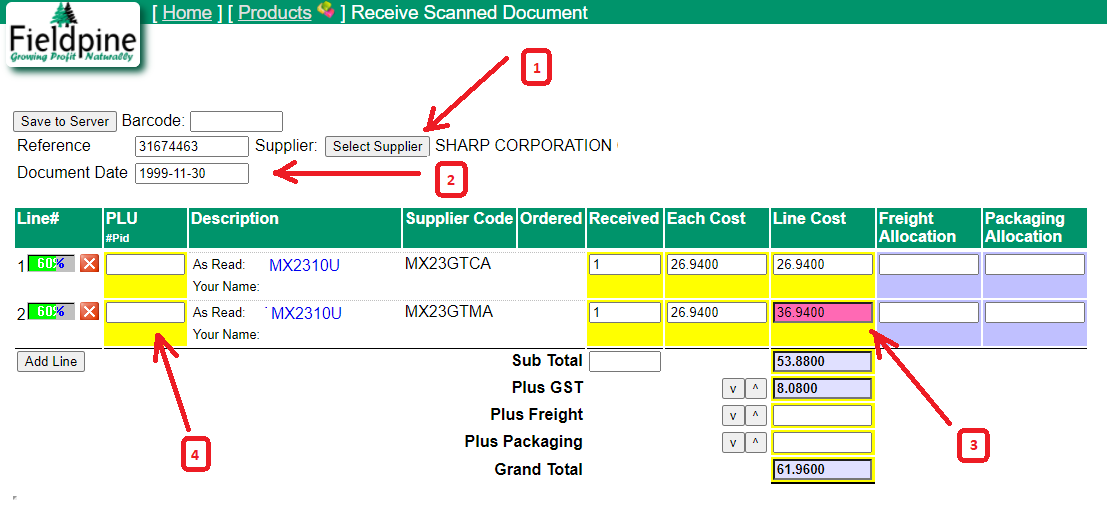This screenshot has width=1107, height=506.
Task: Click Select Supplier button
Action: pyautogui.click(x=377, y=146)
